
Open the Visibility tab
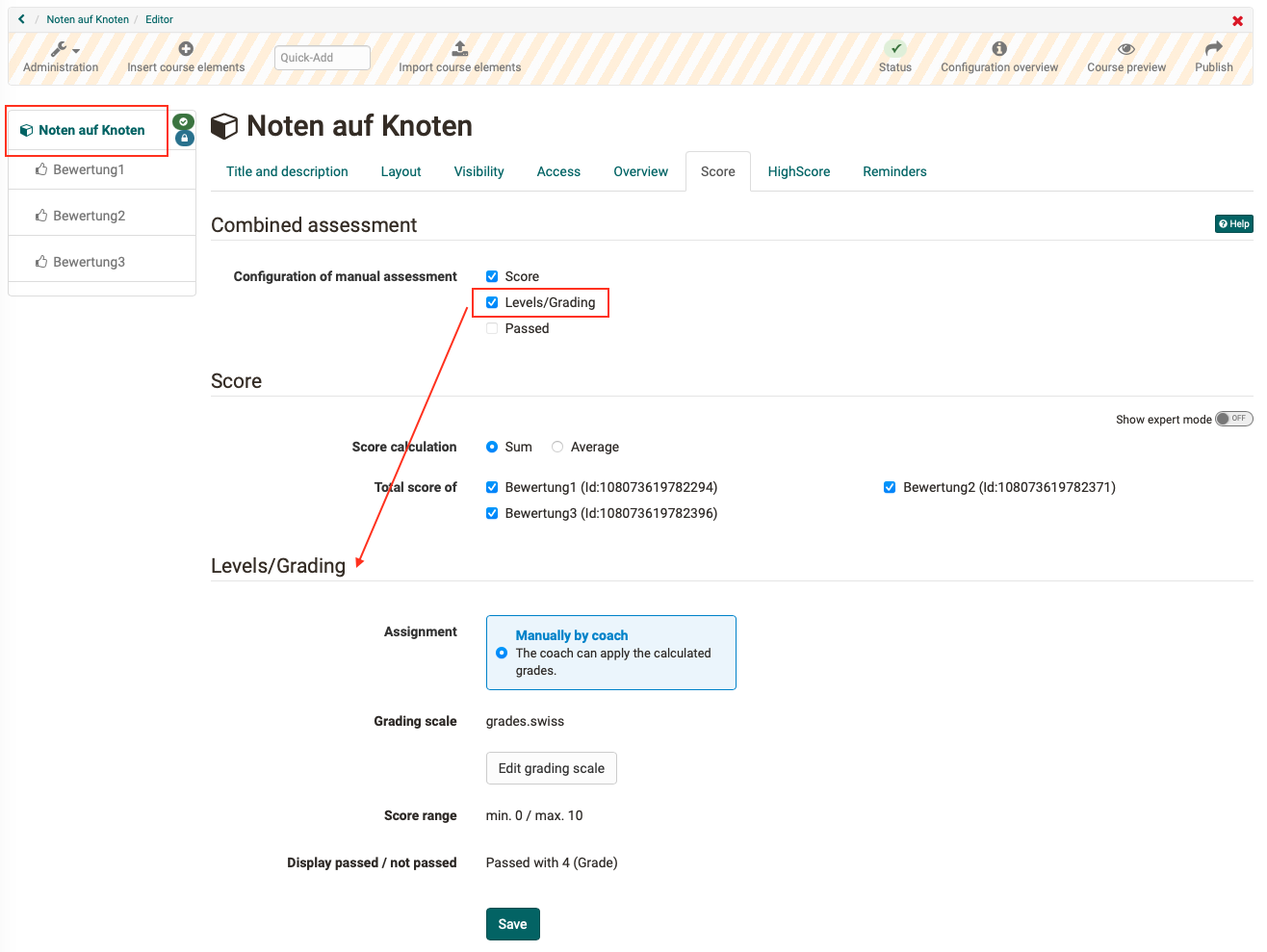(478, 170)
